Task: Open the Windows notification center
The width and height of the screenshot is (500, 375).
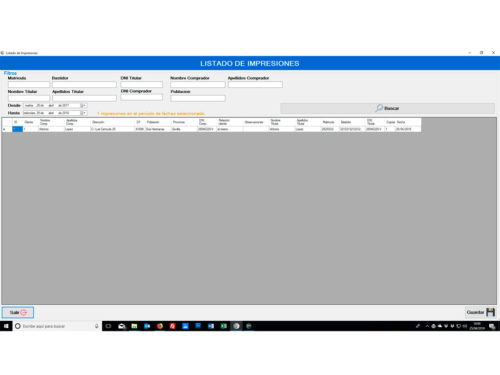Action: click(492, 326)
